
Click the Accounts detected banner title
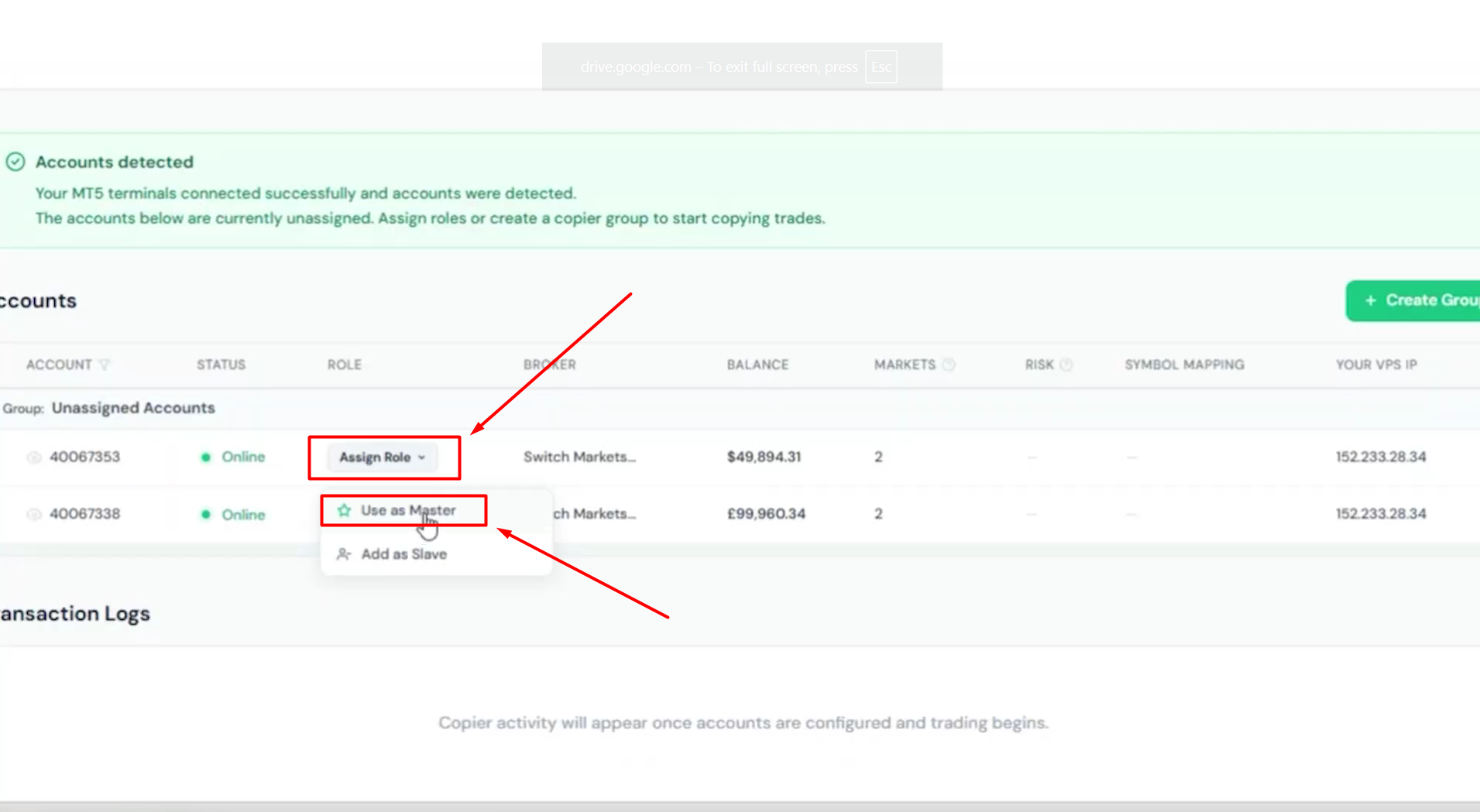click(x=115, y=162)
